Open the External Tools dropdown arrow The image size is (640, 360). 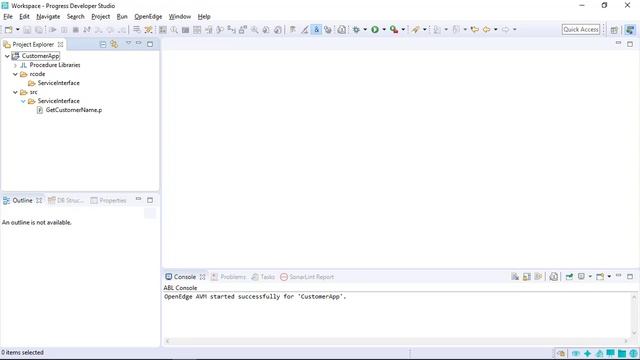403,30
